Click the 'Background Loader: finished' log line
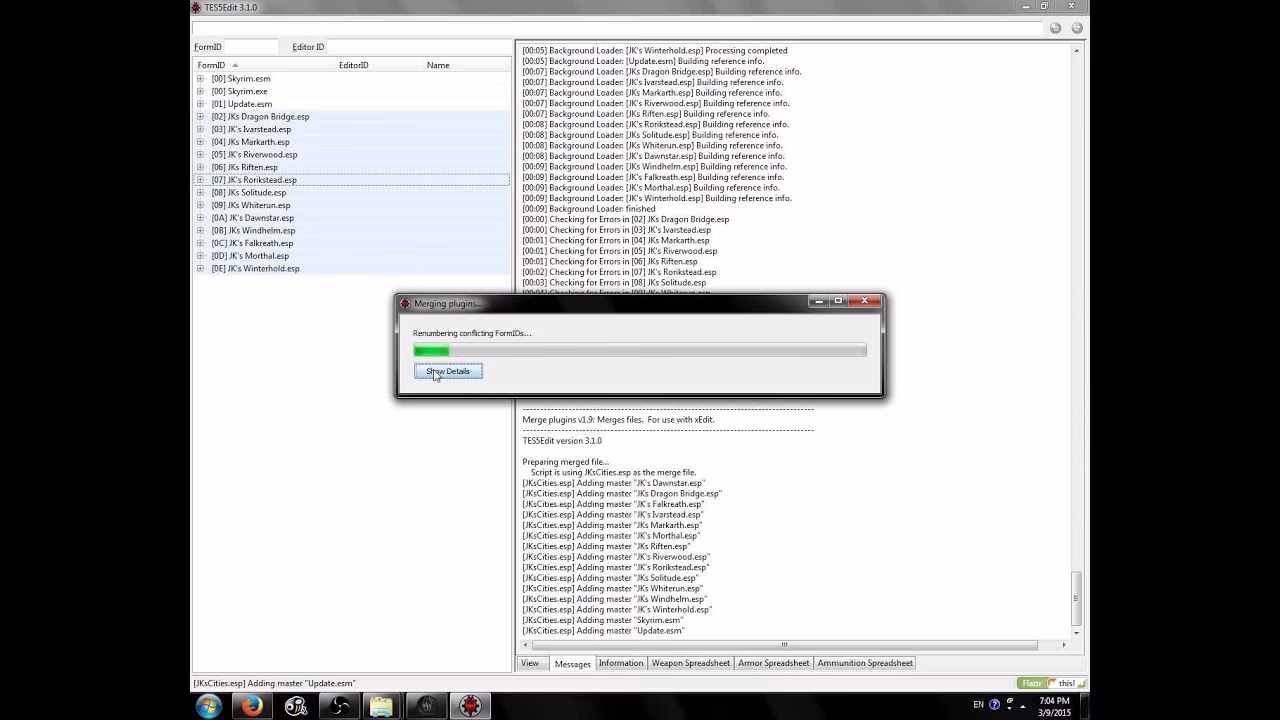 point(589,209)
